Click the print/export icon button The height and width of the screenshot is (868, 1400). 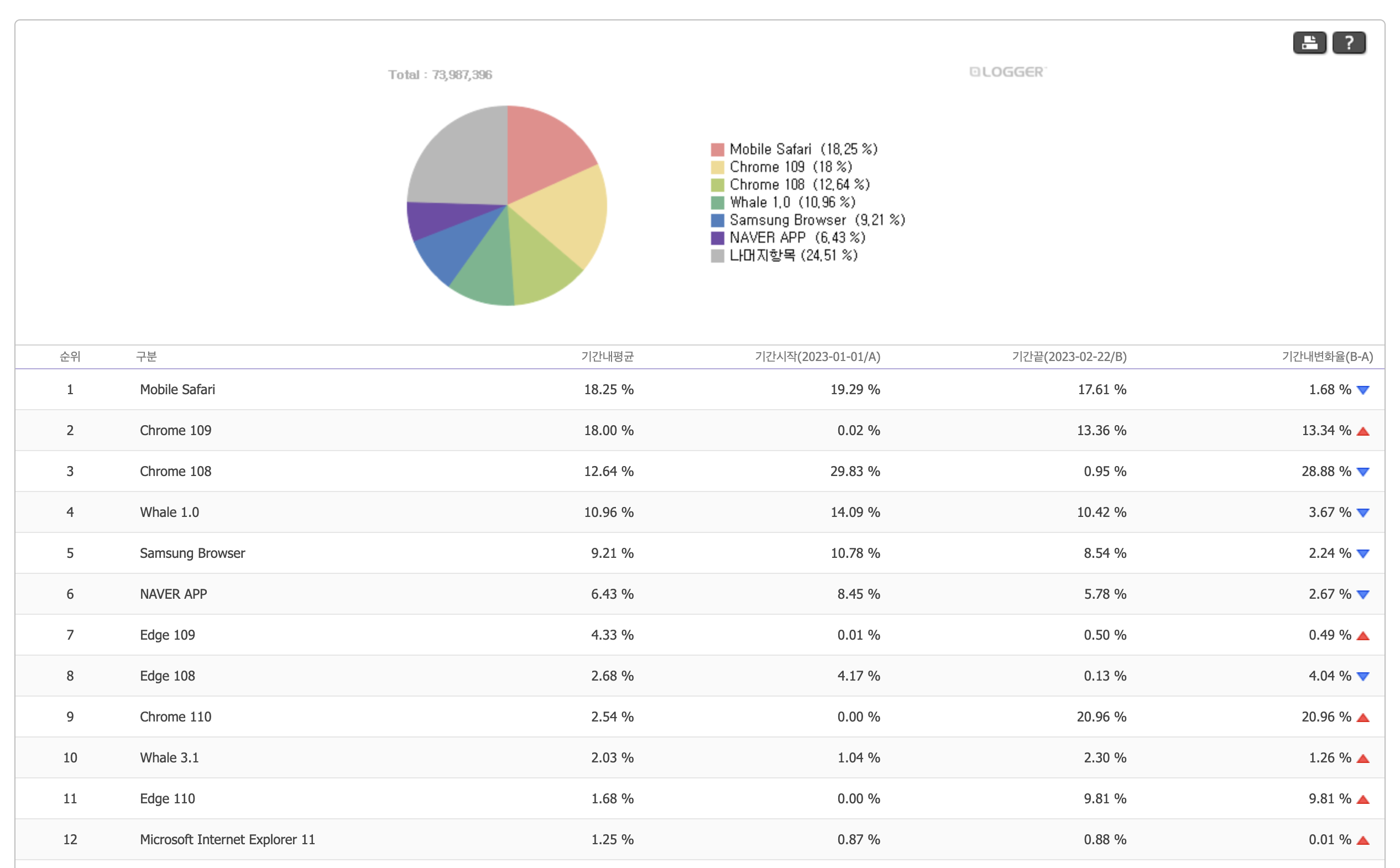[1309, 43]
